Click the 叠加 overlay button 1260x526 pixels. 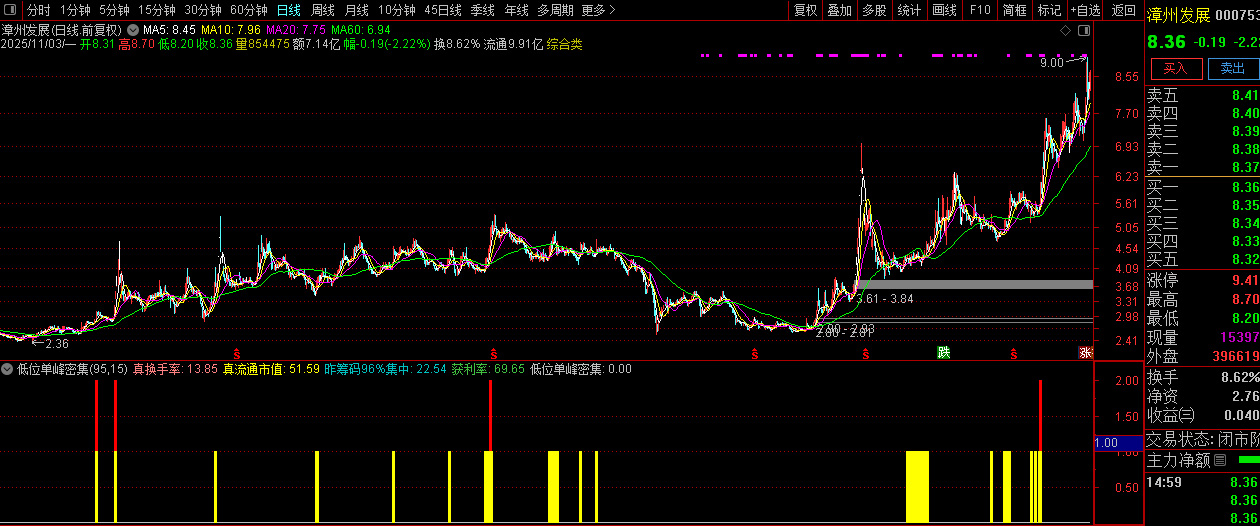[840, 10]
